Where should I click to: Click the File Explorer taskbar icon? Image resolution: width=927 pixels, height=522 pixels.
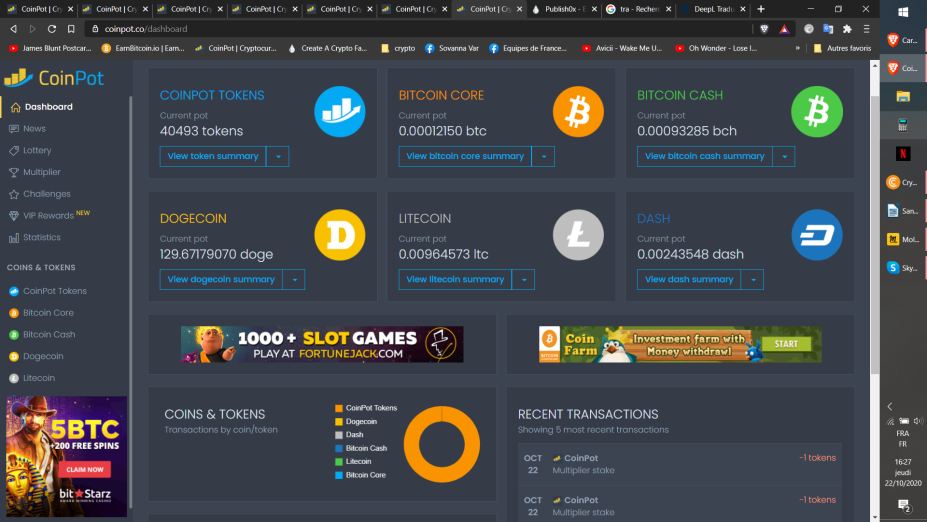[903, 96]
